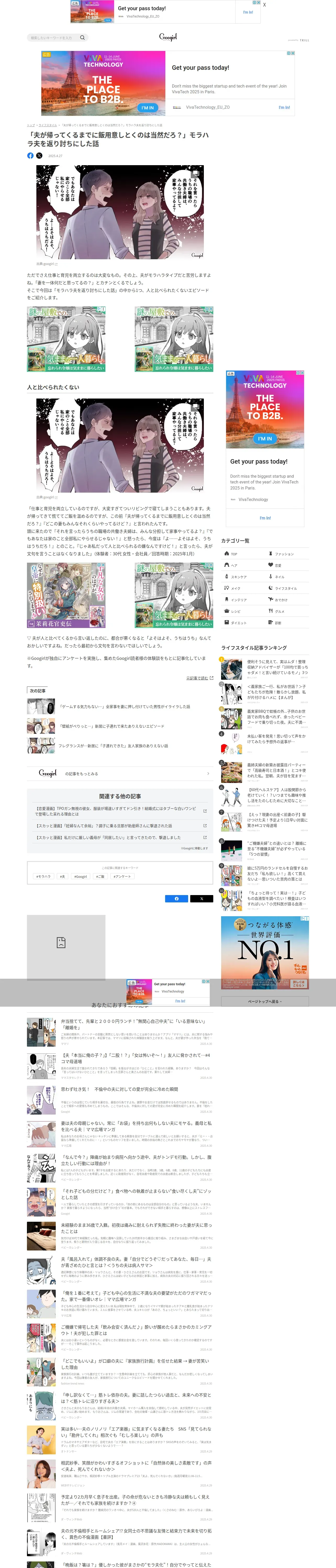Viewport: 336px width, 1568px height.
Task: Open the おでかけ category airplane icon
Action: (x=271, y=599)
